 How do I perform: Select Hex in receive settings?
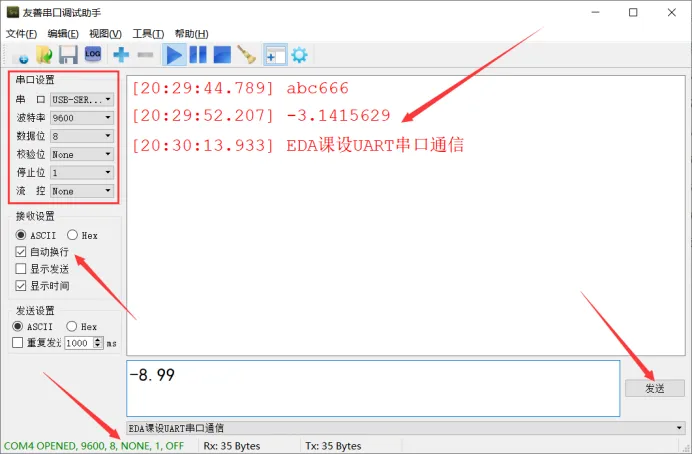[72, 235]
